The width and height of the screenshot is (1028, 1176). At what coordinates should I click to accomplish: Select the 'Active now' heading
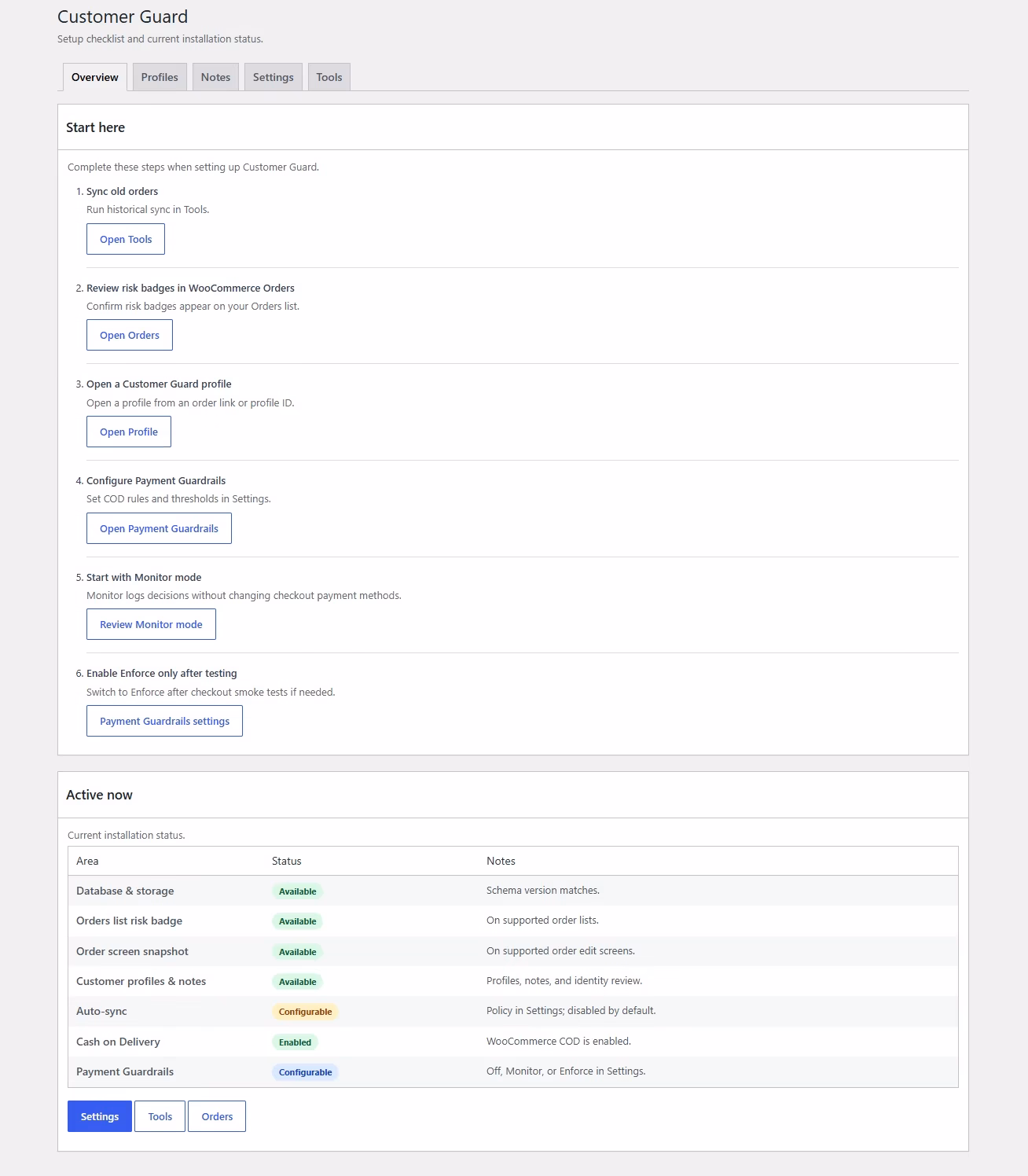pyautogui.click(x=99, y=795)
